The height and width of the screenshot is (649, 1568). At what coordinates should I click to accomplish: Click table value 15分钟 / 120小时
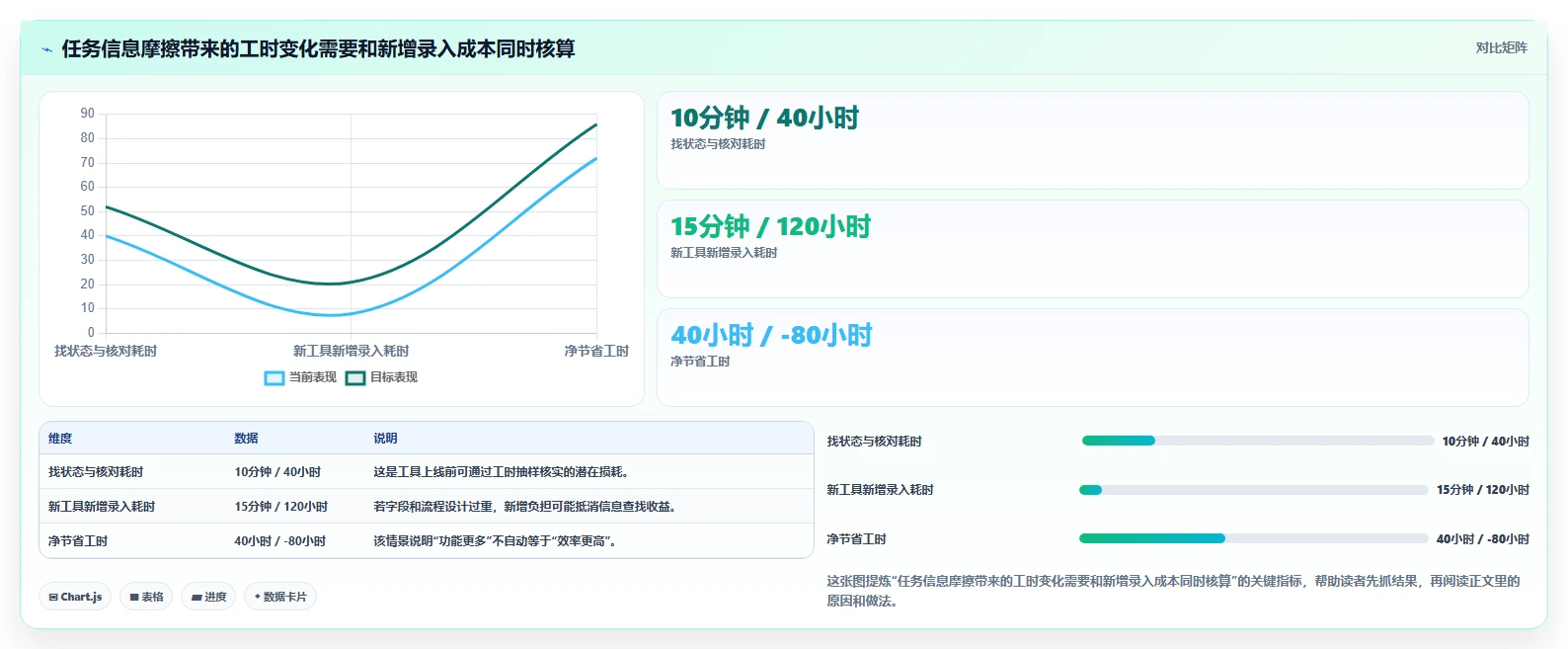[281, 507]
